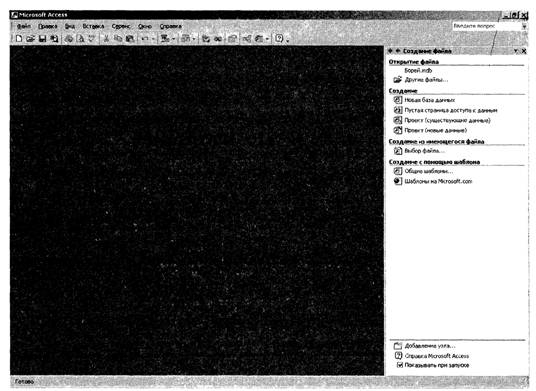This screenshot has height=391, width=536.
Task: Choose Другие файлы link
Action: point(426,80)
